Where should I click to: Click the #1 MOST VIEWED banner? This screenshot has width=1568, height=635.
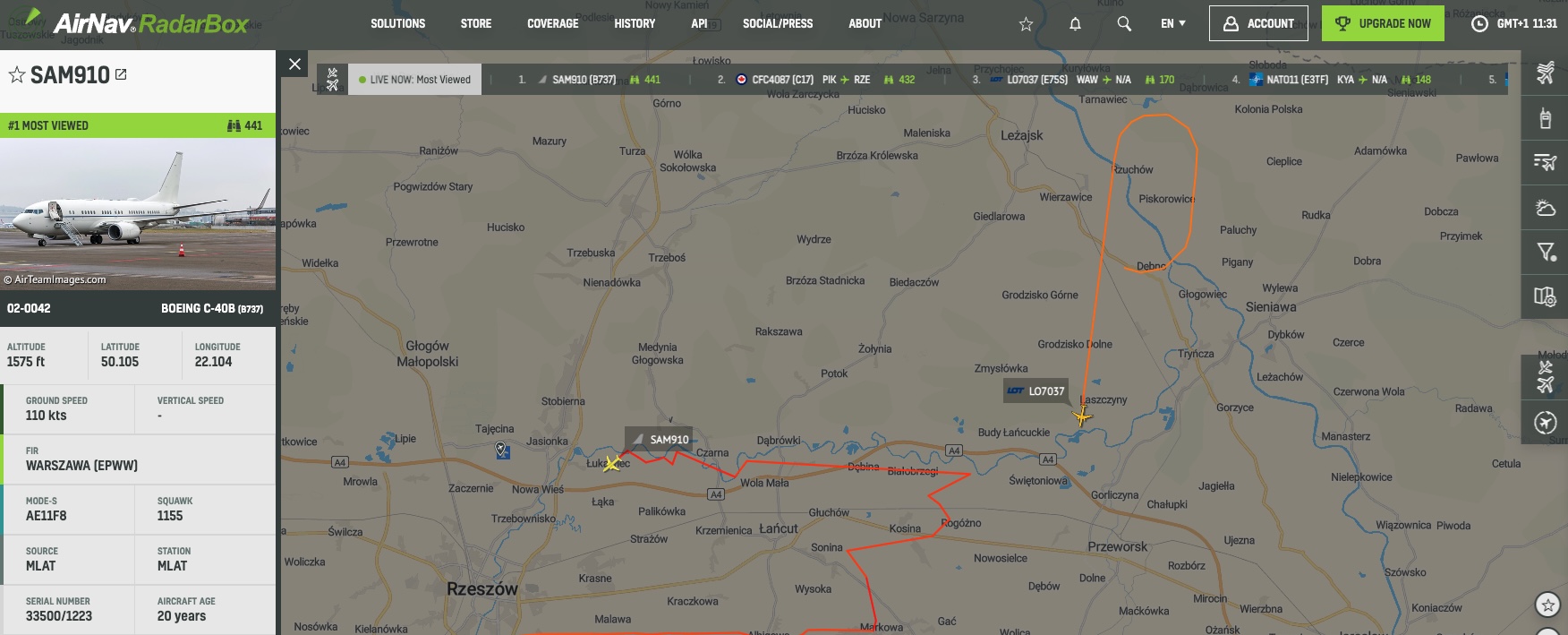point(138,125)
